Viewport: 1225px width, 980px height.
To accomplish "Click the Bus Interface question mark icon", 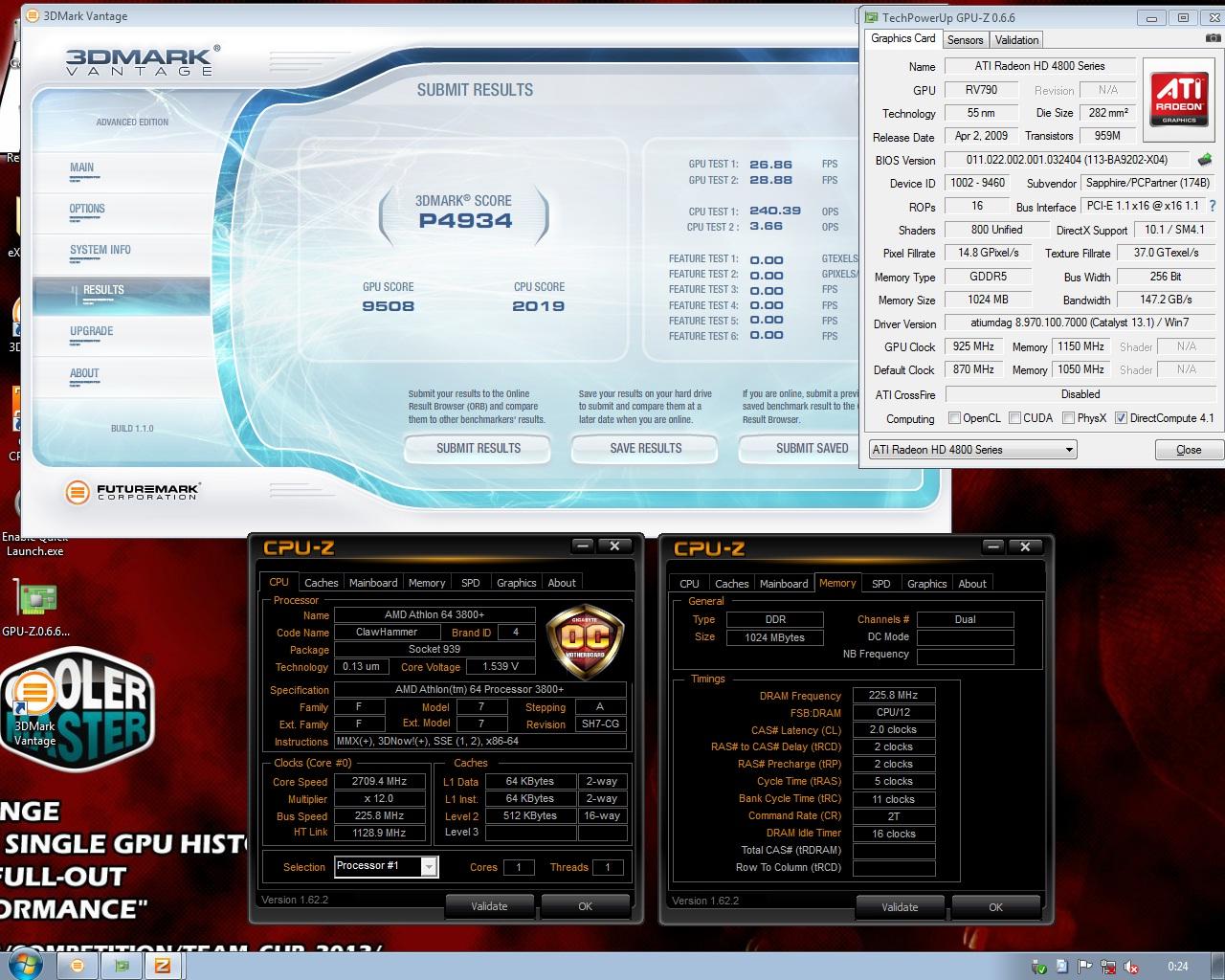I will [x=1213, y=206].
